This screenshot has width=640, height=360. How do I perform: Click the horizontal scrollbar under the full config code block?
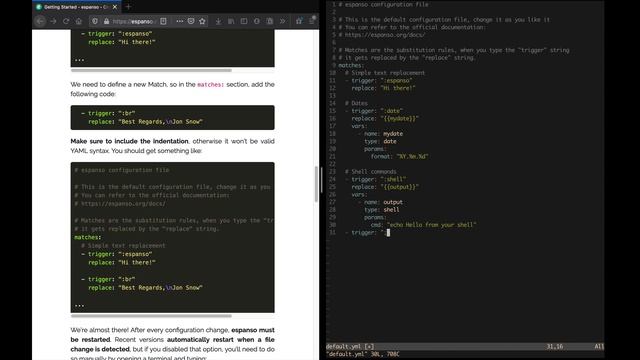(x=151, y=316)
